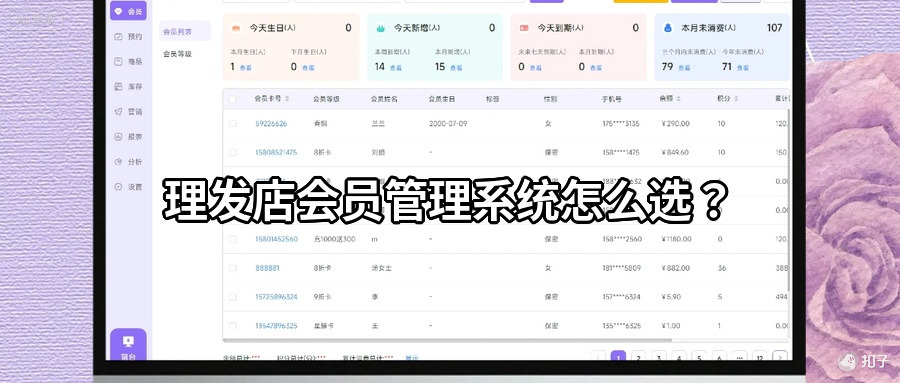Go to page 2 in pagination

point(638,357)
